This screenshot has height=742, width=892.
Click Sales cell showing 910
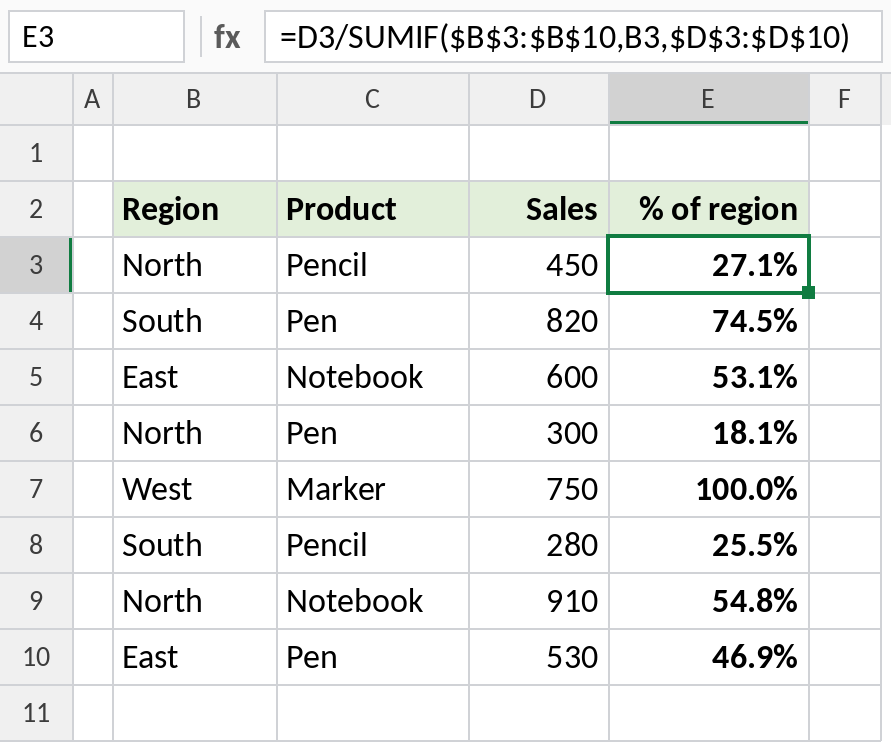pos(539,601)
